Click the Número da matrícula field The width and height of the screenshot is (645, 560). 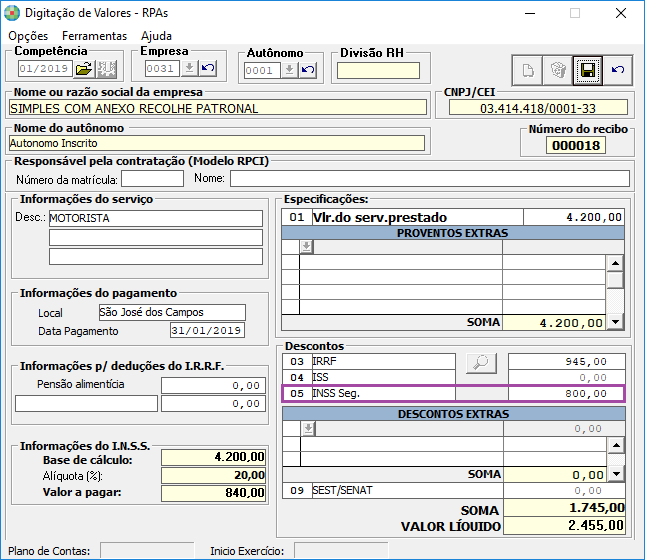click(153, 179)
